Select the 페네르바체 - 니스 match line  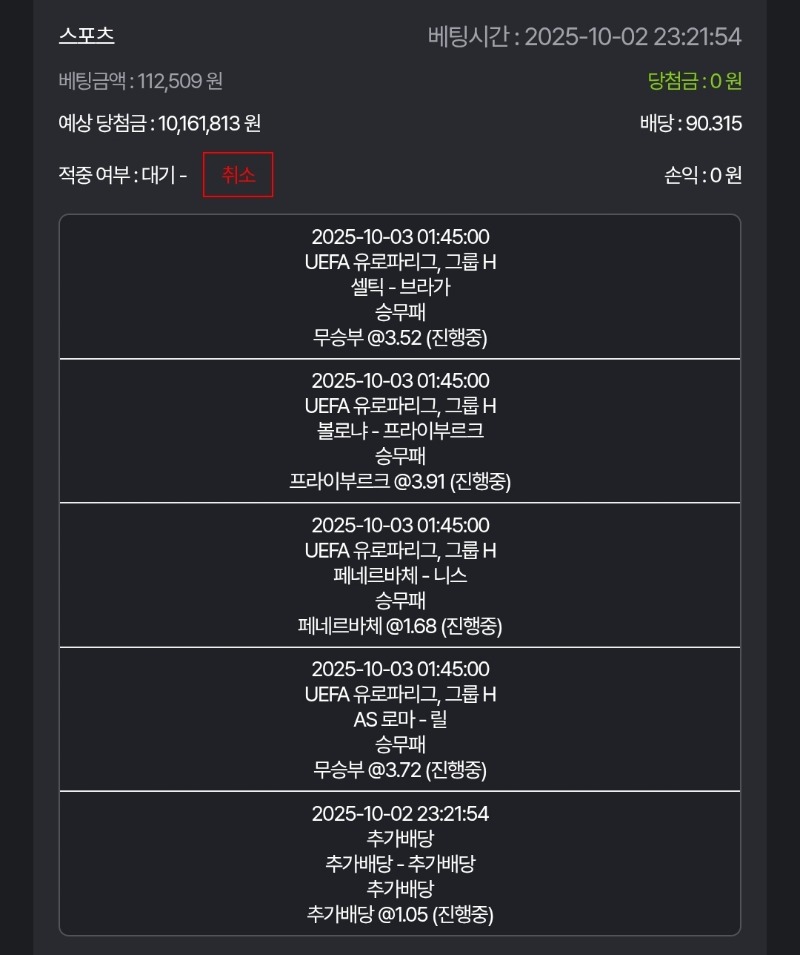pos(400,576)
